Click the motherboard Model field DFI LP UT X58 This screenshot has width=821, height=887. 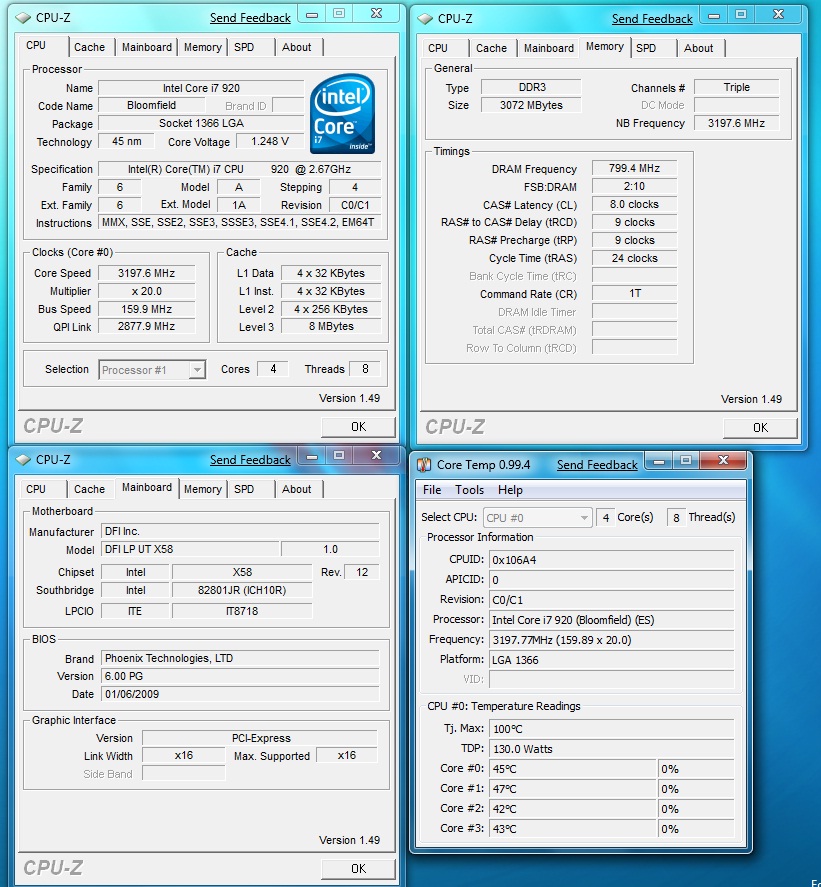click(190, 549)
